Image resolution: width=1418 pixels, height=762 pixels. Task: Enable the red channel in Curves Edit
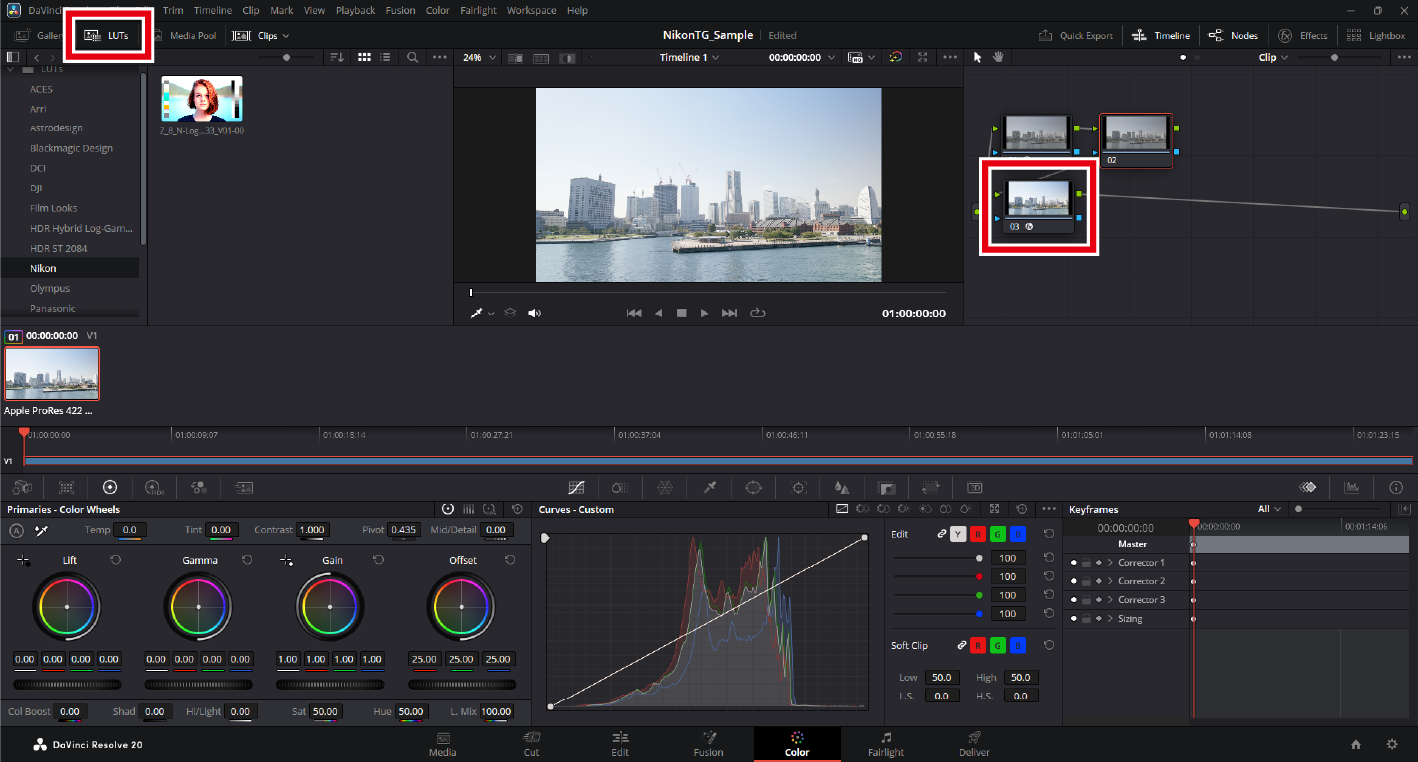pos(978,534)
